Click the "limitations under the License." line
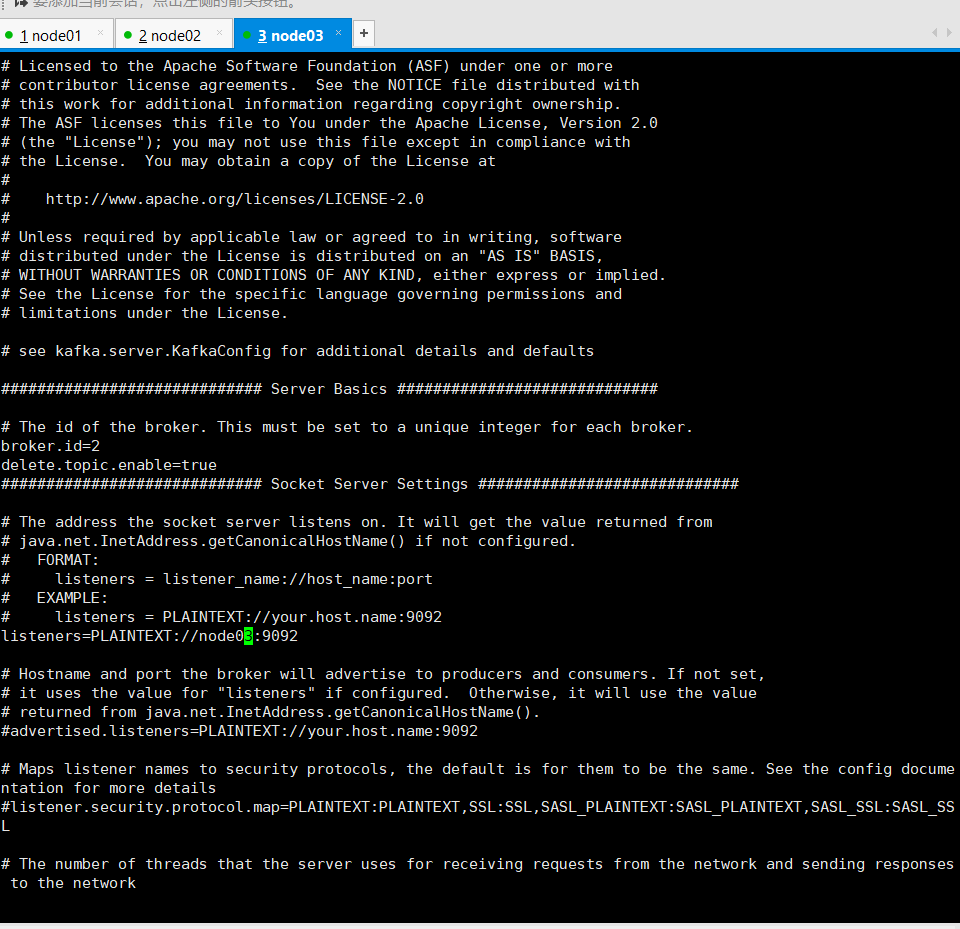This screenshot has height=929, width=960. [144, 313]
